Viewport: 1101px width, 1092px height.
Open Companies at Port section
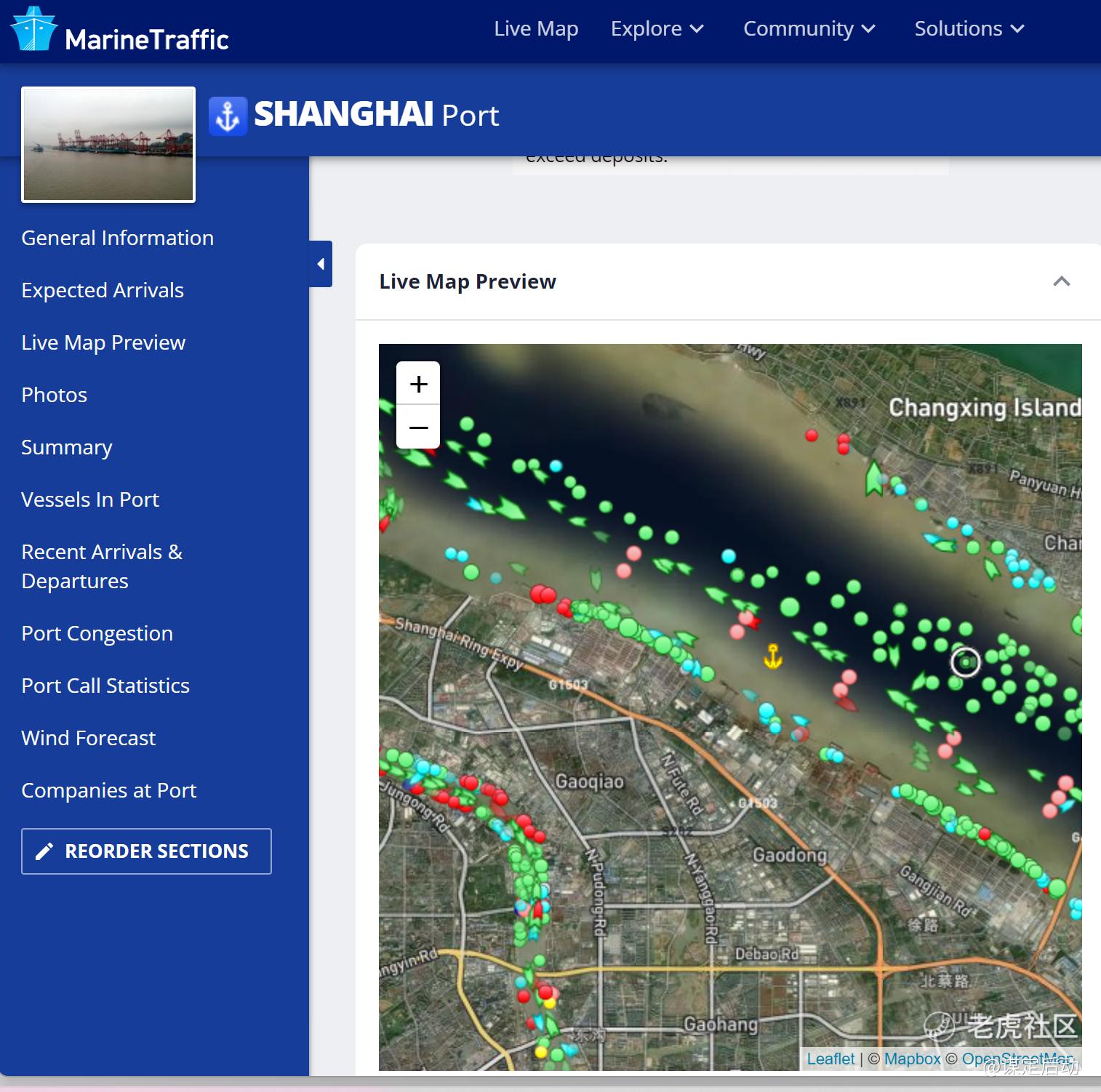pos(109,790)
